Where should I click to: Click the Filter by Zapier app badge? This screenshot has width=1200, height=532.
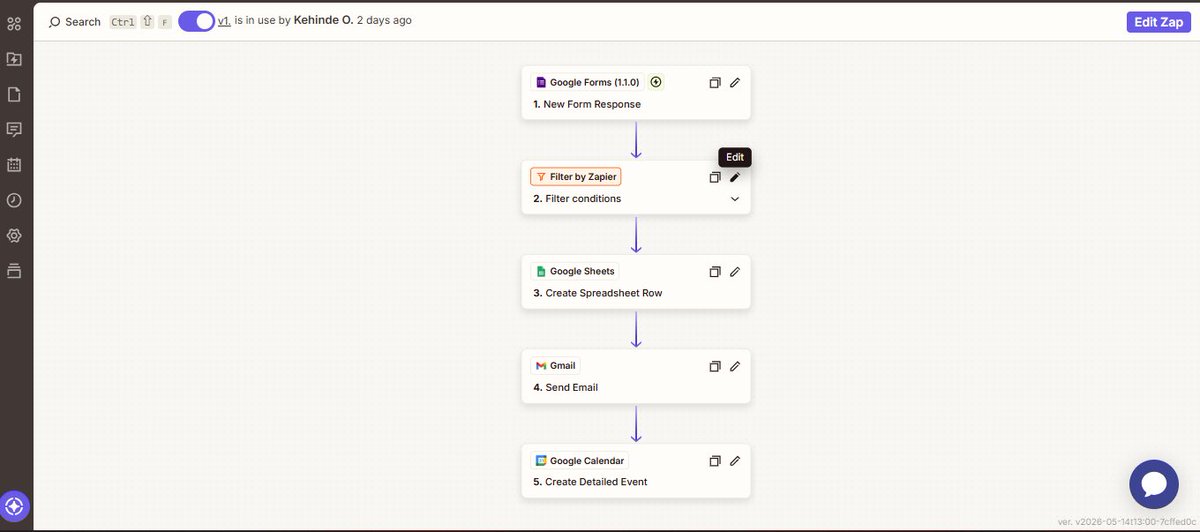[x=575, y=177]
